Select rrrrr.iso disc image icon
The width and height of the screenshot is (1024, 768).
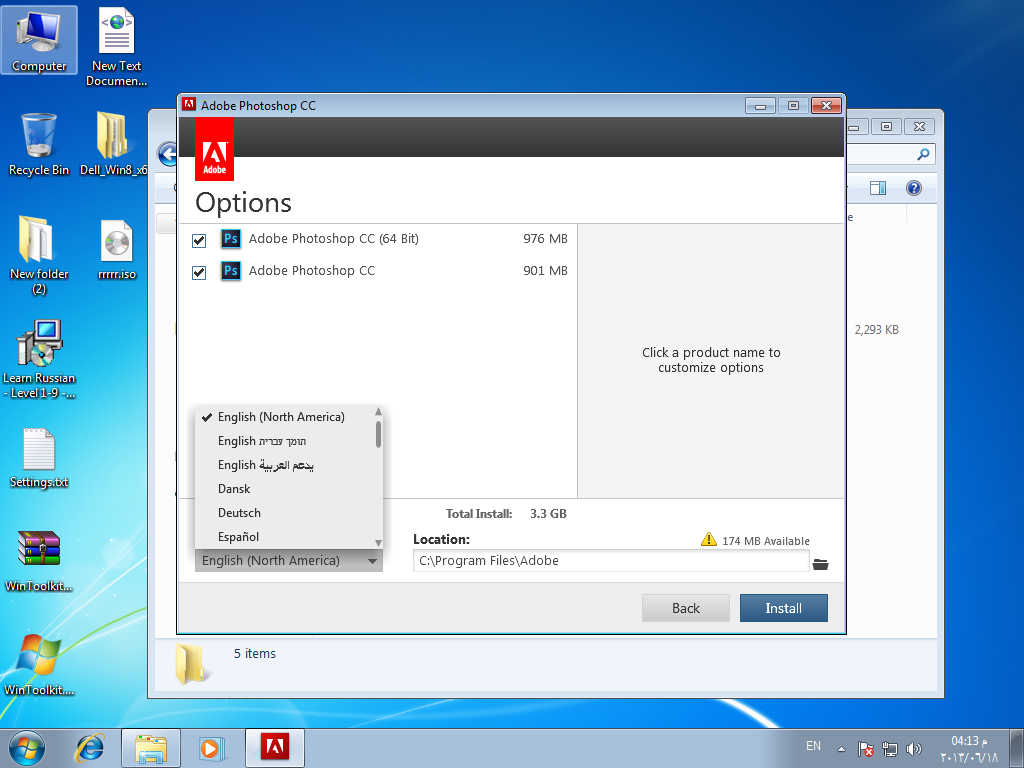click(116, 249)
